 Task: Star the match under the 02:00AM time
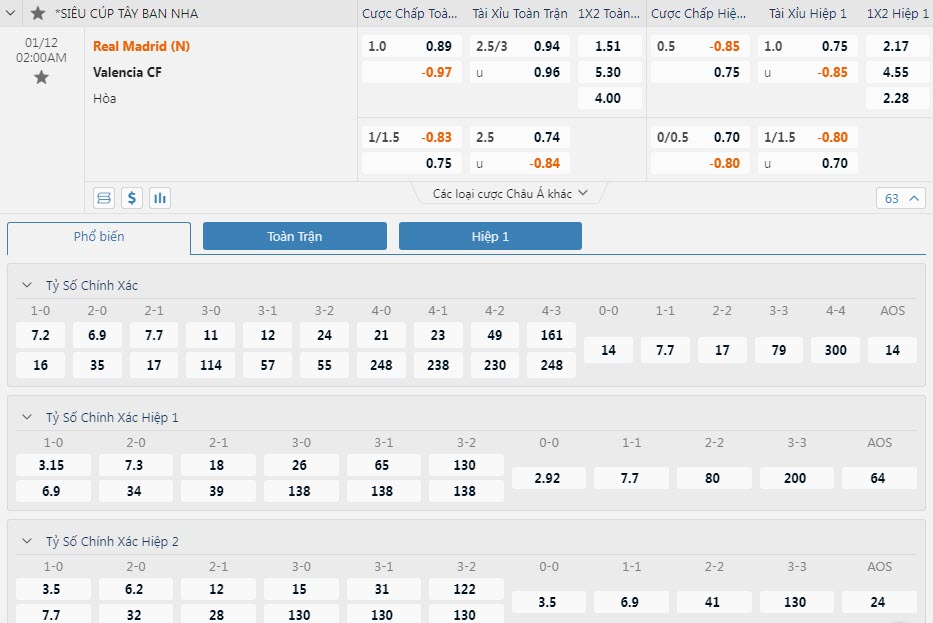(41, 77)
